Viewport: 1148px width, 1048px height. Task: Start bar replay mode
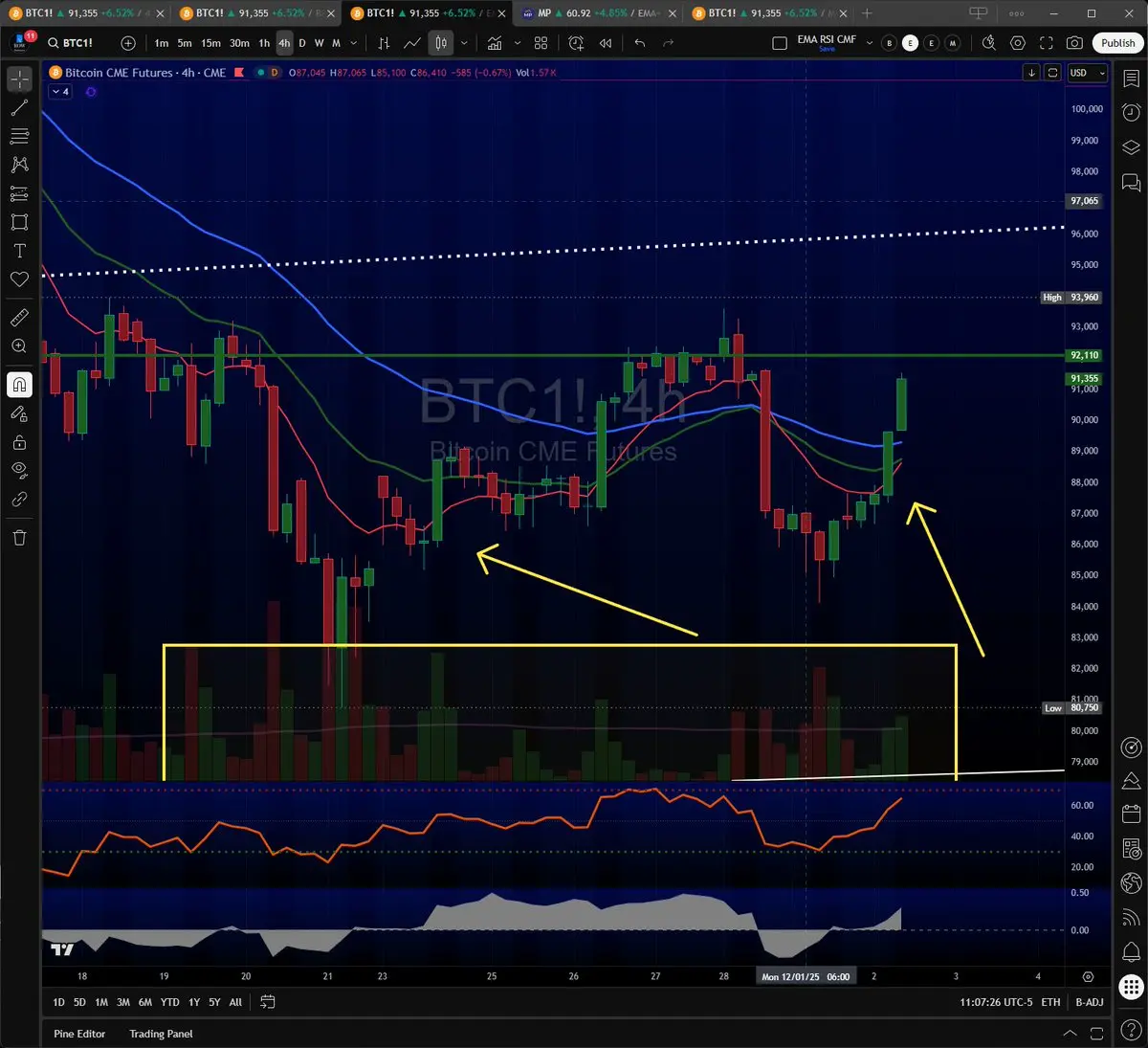606,43
